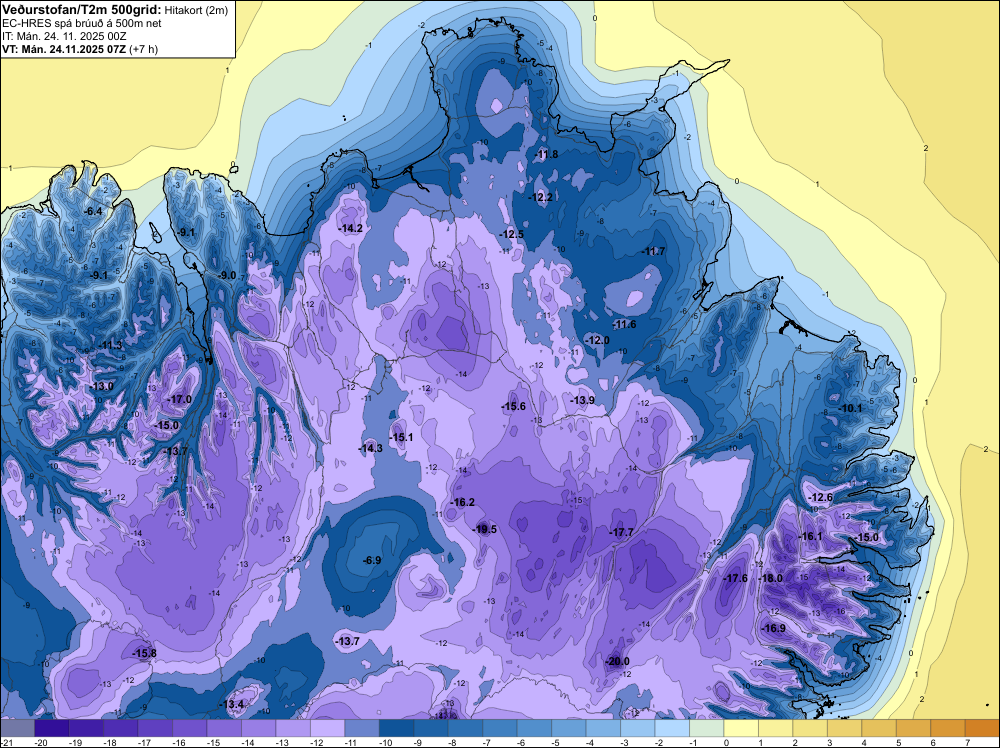Click the -21 label in the color legend
This screenshot has height=748, width=1000.
(x=6, y=743)
